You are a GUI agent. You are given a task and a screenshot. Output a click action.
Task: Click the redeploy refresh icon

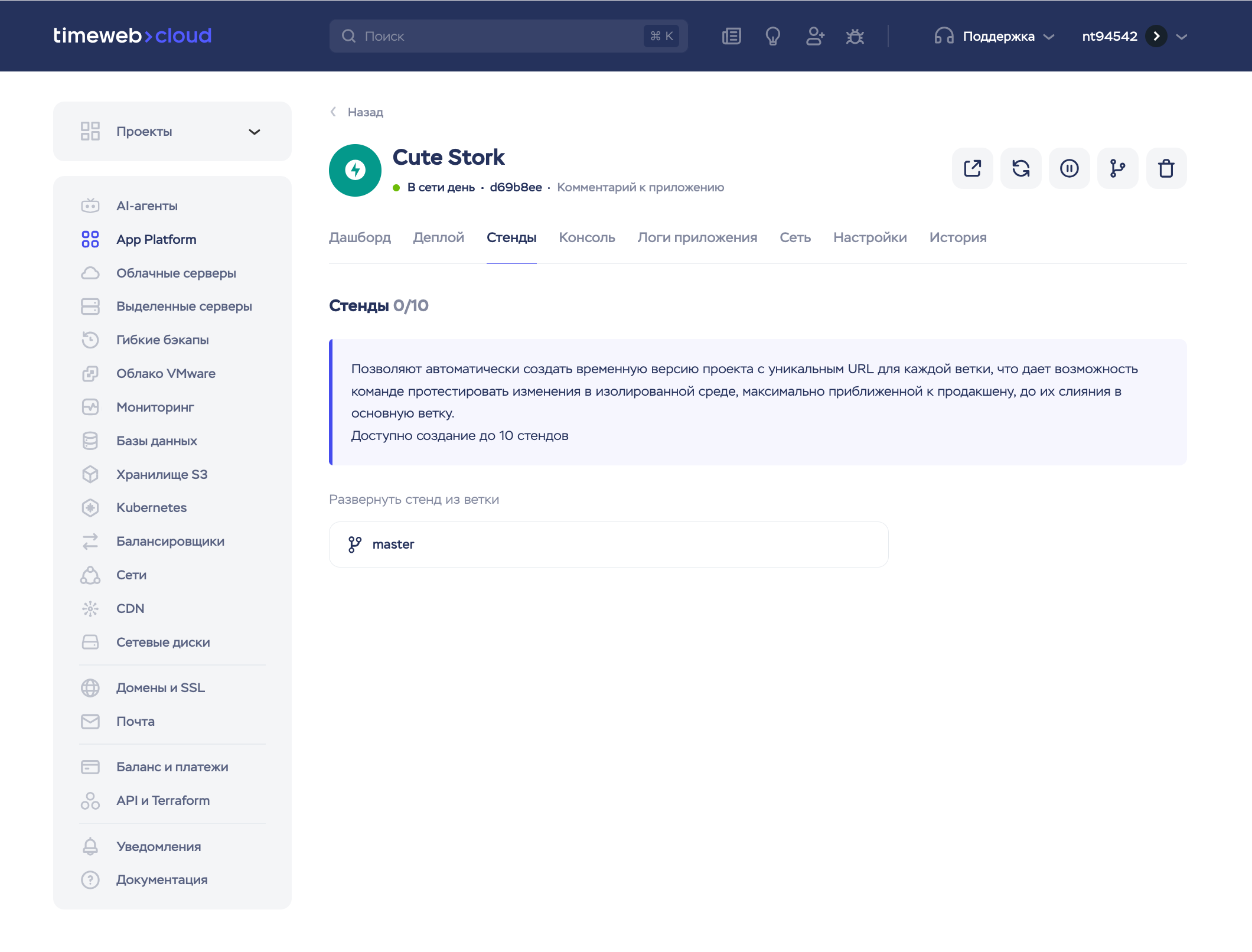1020,168
